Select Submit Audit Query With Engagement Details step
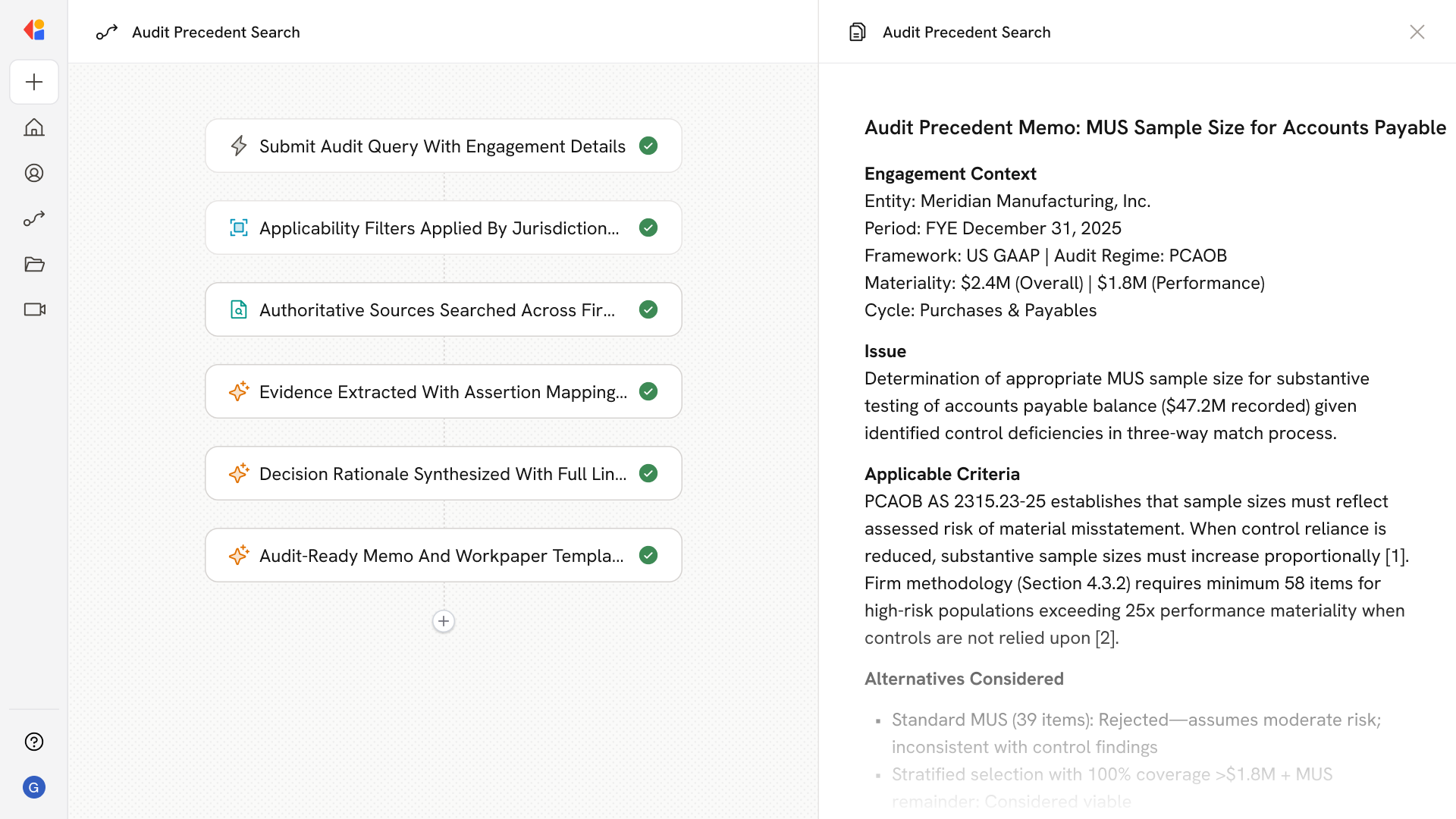This screenshot has height=819, width=1456. pyautogui.click(x=442, y=146)
